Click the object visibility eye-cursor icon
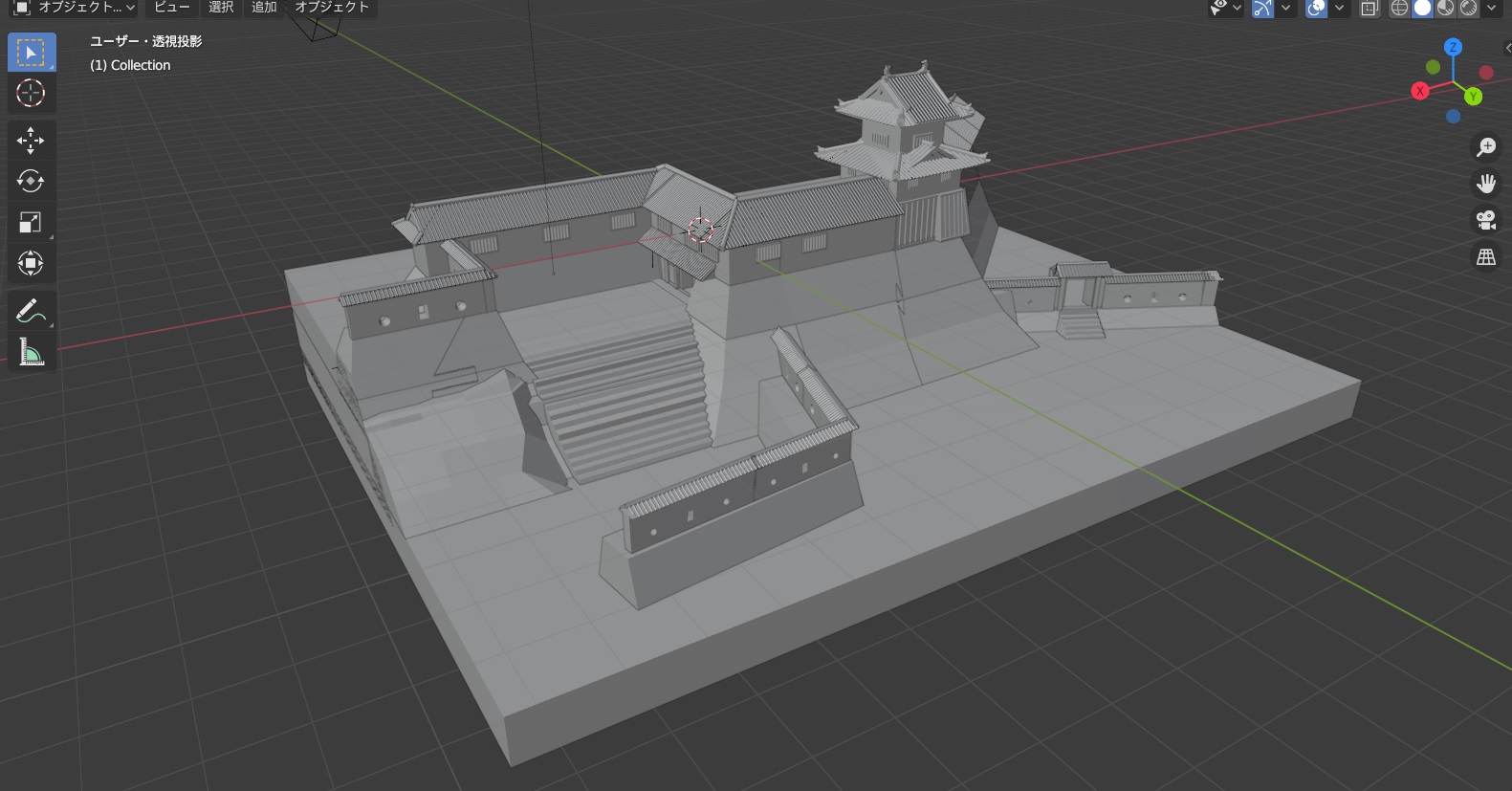This screenshot has width=1512, height=791. (x=1217, y=9)
